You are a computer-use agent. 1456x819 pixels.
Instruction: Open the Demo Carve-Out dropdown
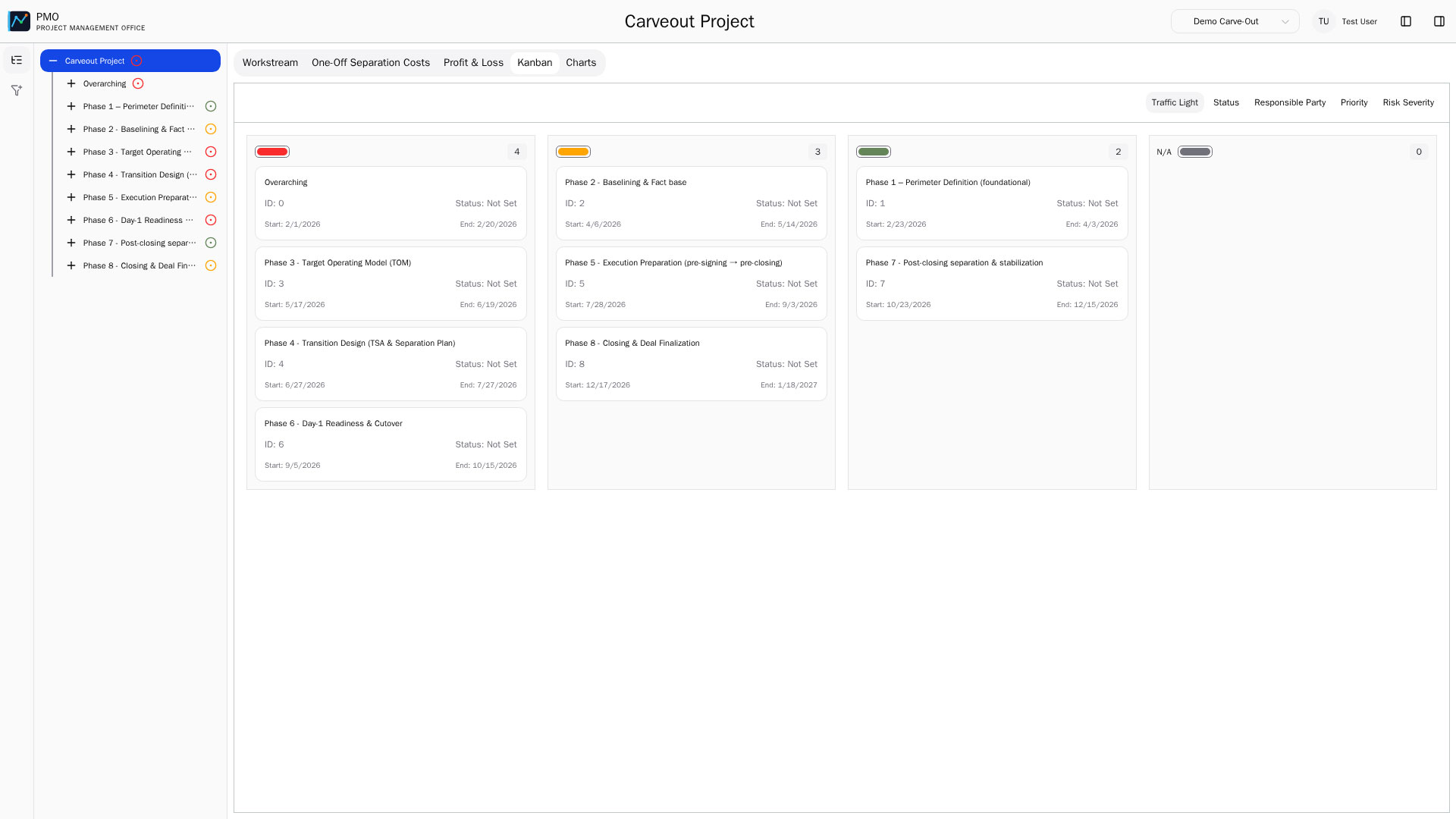(x=1235, y=21)
